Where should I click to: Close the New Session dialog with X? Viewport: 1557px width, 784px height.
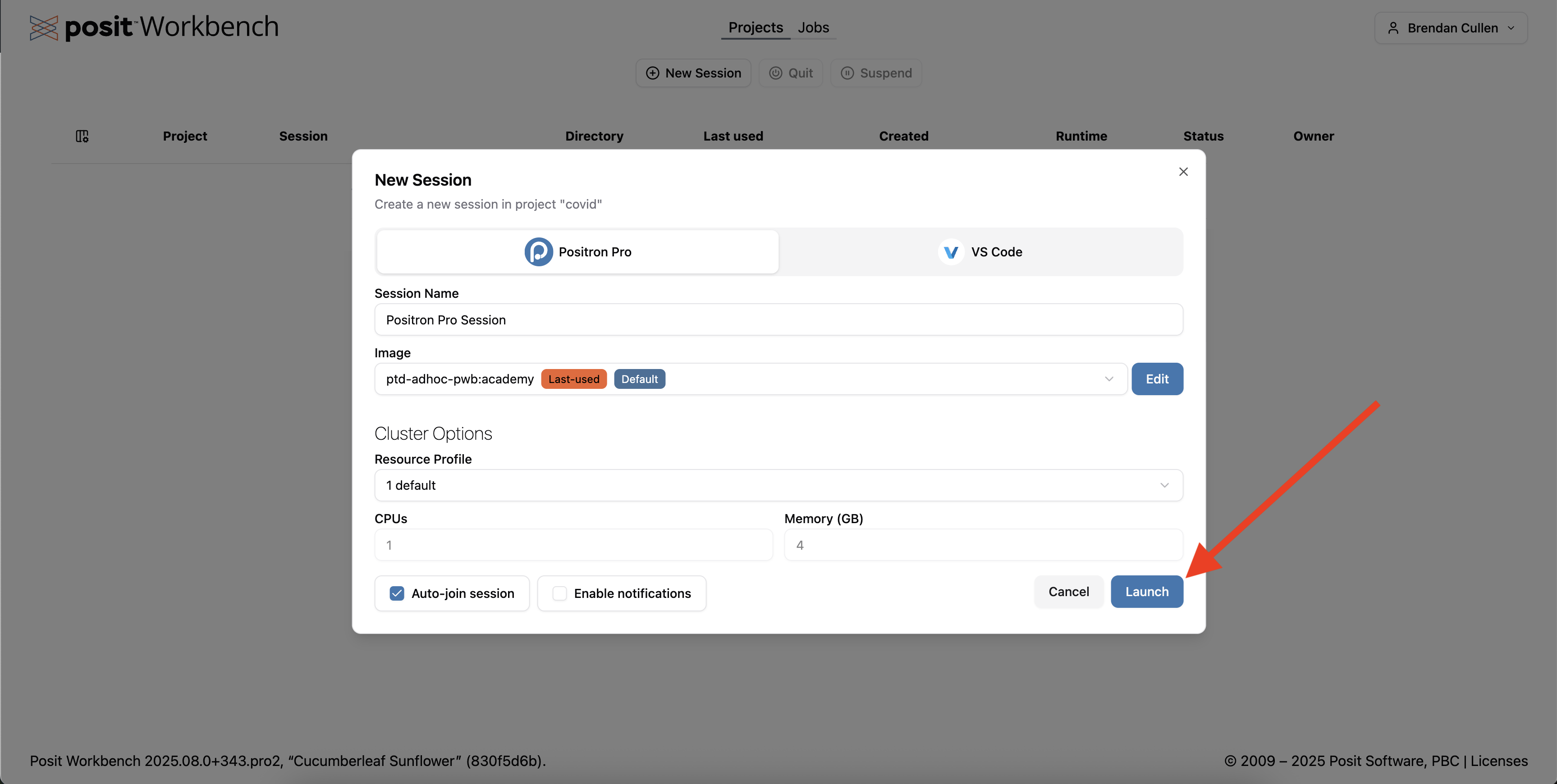click(x=1183, y=172)
